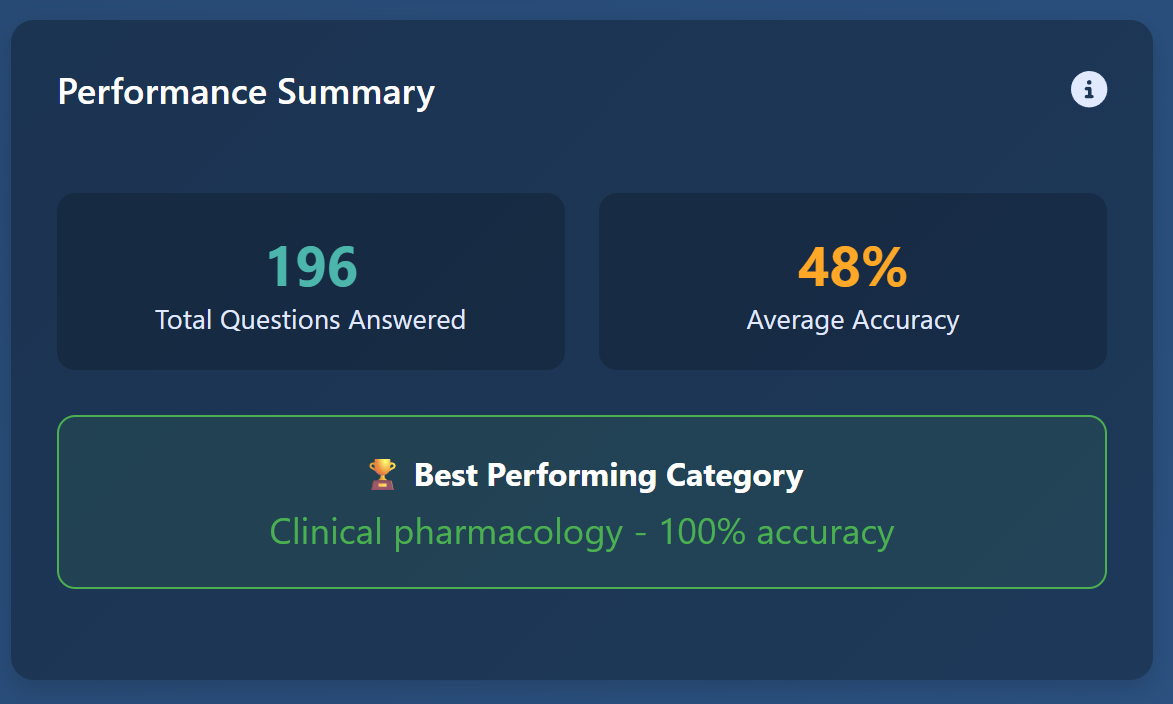Click the green word 'accuracy' after 100%
This screenshot has width=1173, height=704.
point(825,532)
